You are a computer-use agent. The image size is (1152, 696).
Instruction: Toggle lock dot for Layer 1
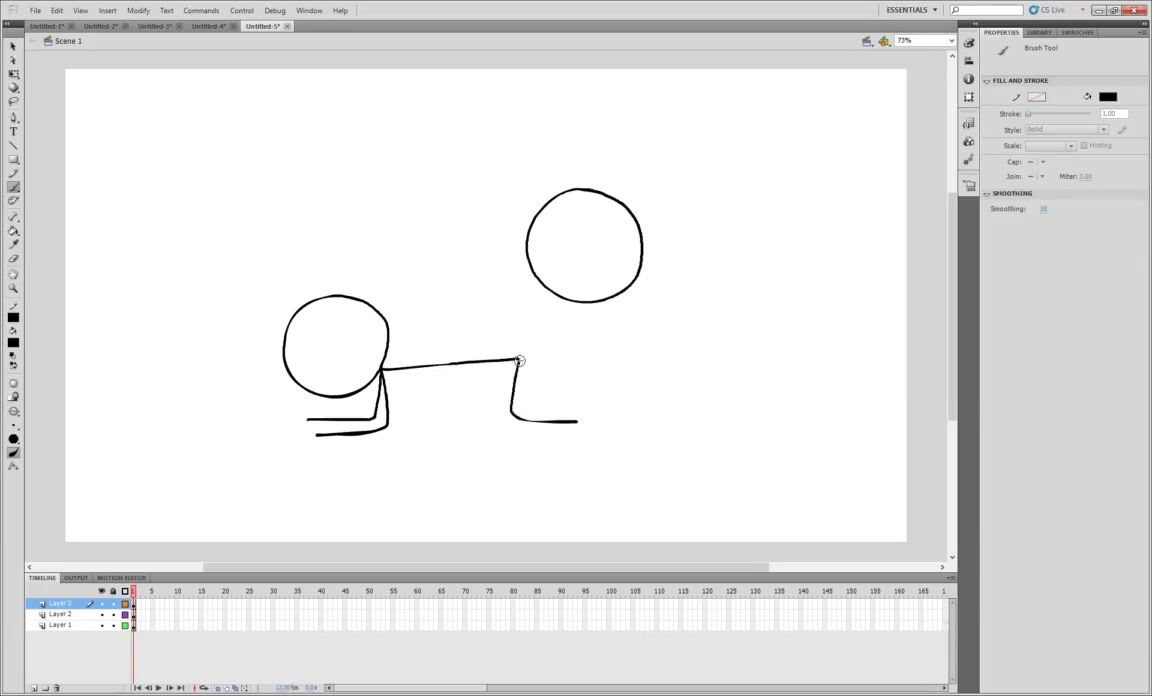pos(113,625)
